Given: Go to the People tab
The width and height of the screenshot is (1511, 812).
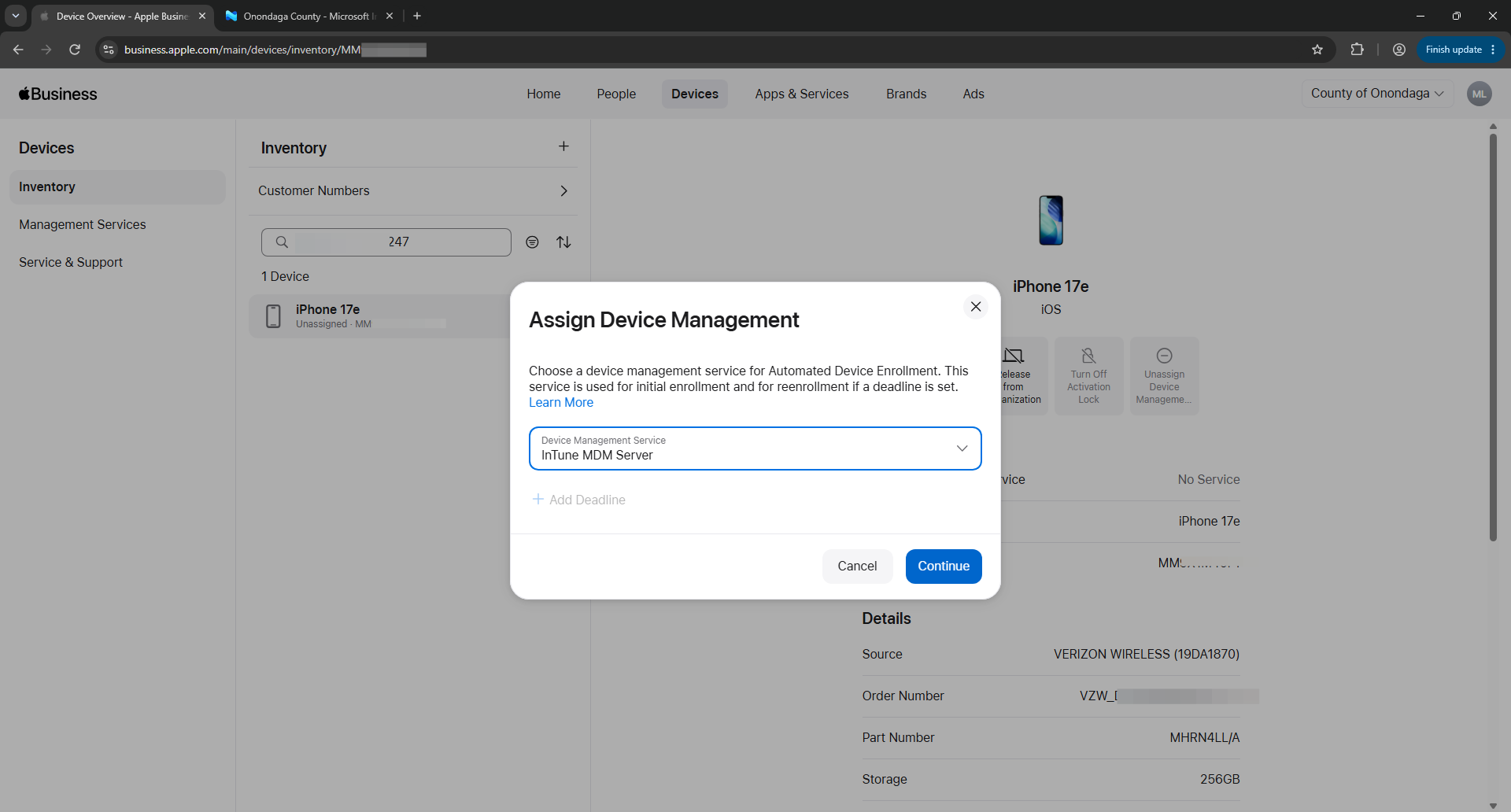Looking at the screenshot, I should pyautogui.click(x=616, y=94).
